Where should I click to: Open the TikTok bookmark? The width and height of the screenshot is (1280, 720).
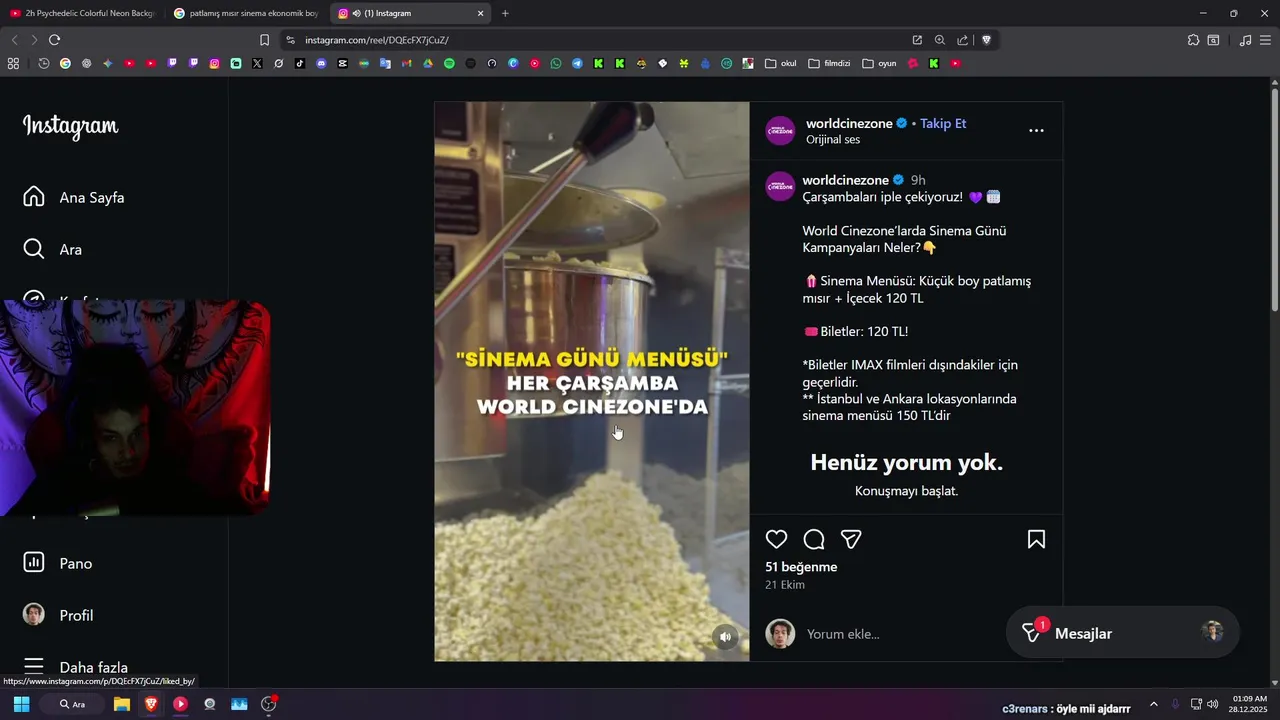click(x=300, y=63)
